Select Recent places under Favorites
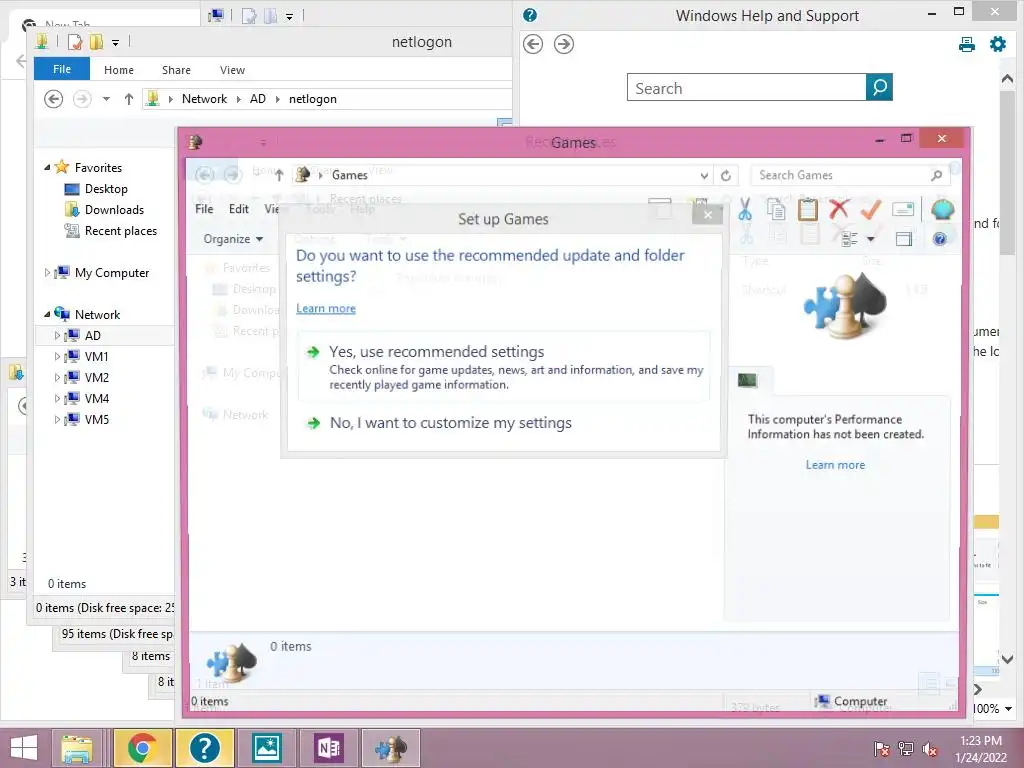 point(121,231)
